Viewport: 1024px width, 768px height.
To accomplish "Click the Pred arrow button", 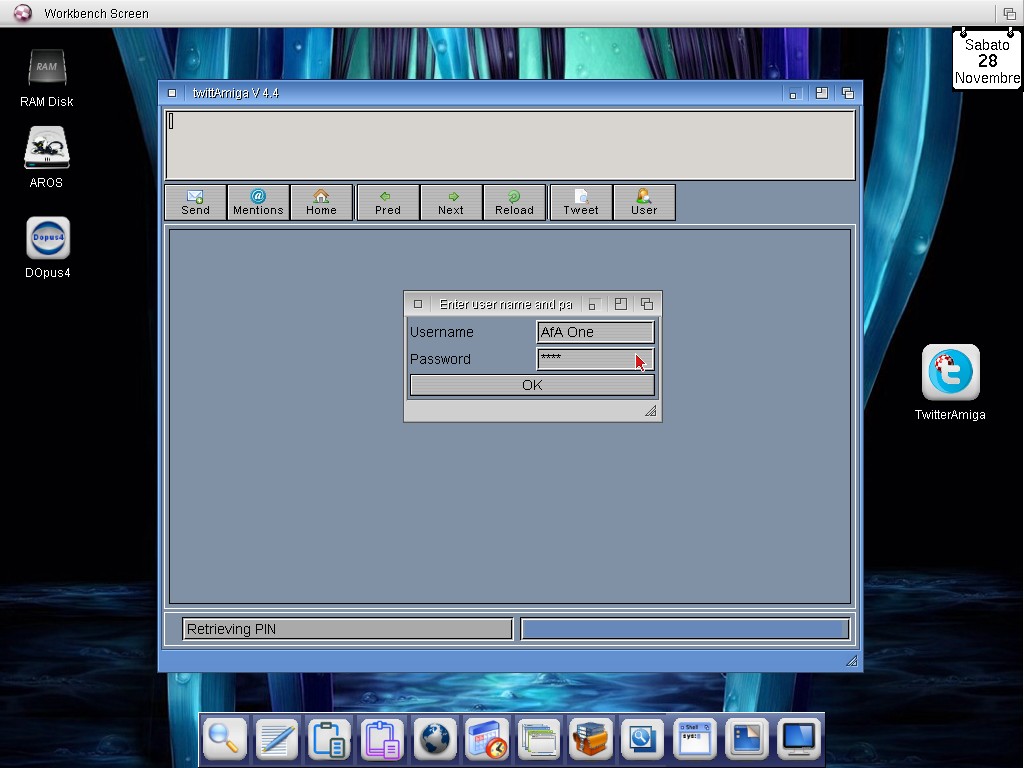I will click(x=388, y=202).
